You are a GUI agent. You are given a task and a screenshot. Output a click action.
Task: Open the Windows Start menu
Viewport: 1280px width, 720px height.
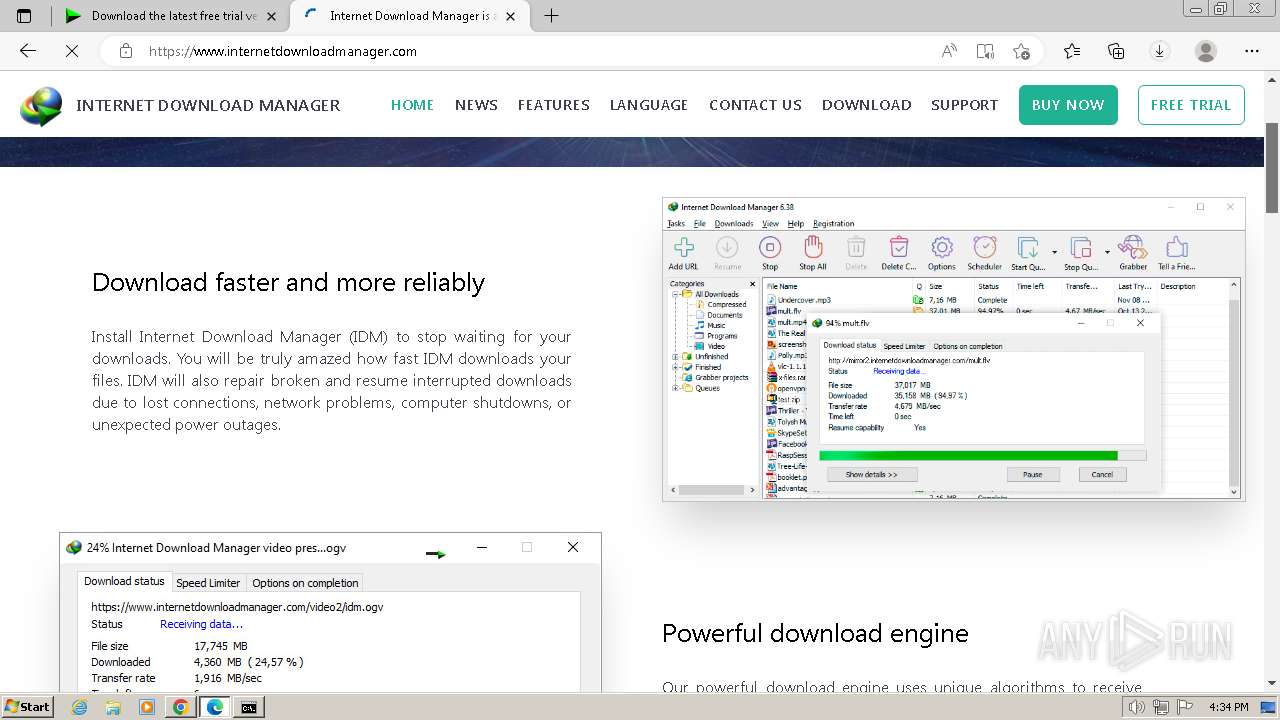[x=27, y=707]
